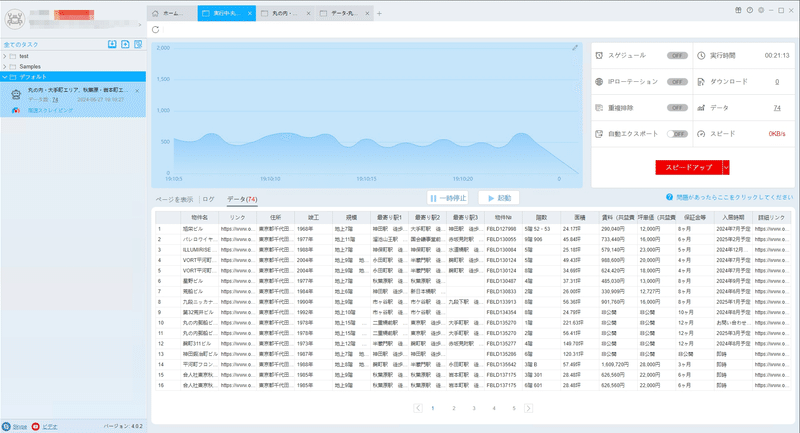The width and height of the screenshot is (800, 433).
Task: Open the help icon in title bar
Action: (749, 10)
